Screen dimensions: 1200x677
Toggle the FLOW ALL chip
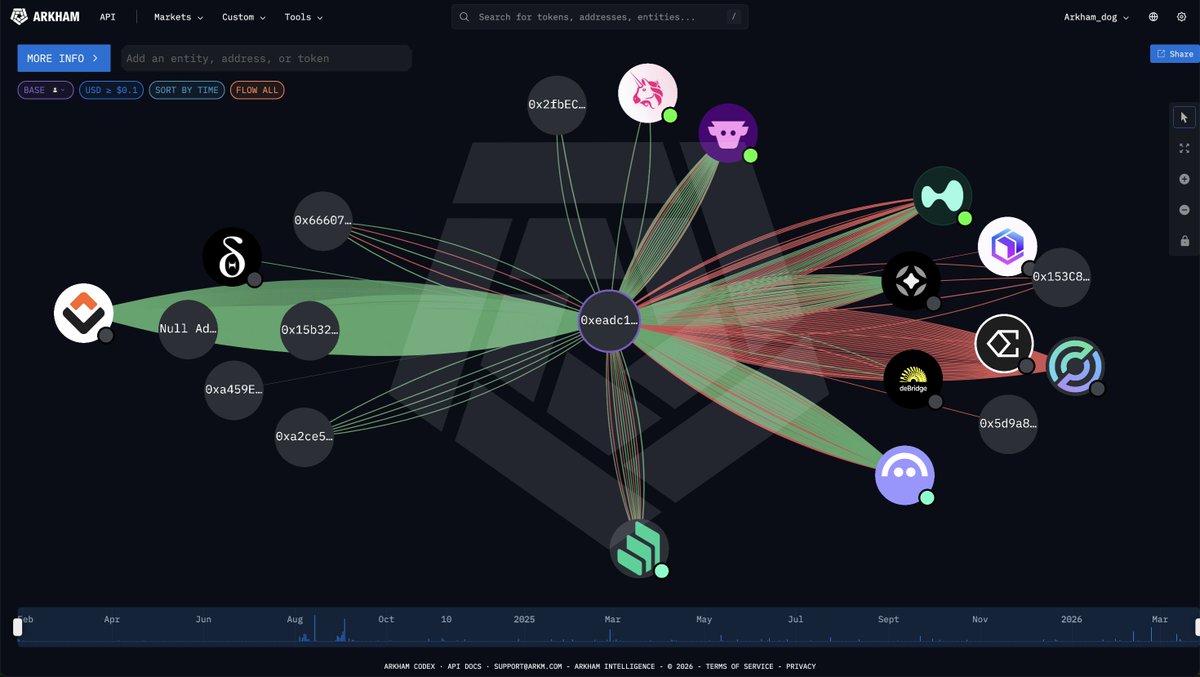click(258, 90)
